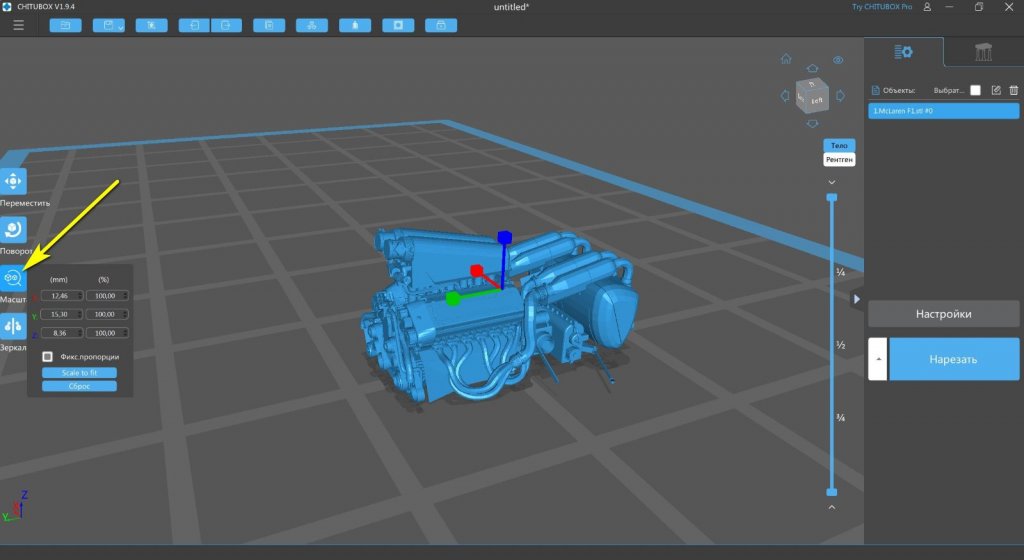1024x560 pixels.
Task: Click the open file folder toolbar icon
Action: [x=65, y=25]
